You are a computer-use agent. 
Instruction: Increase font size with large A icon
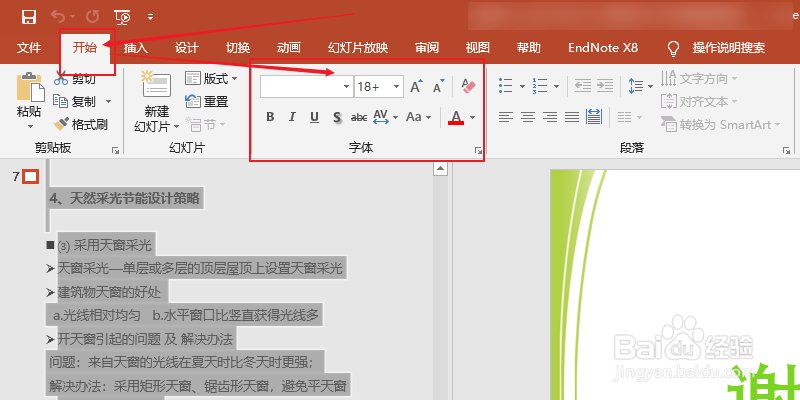416,86
